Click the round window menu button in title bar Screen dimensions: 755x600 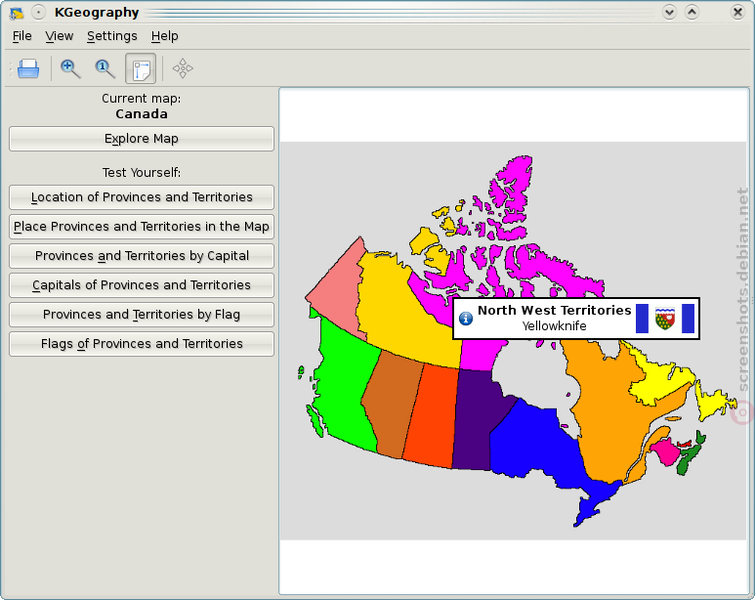tap(39, 13)
